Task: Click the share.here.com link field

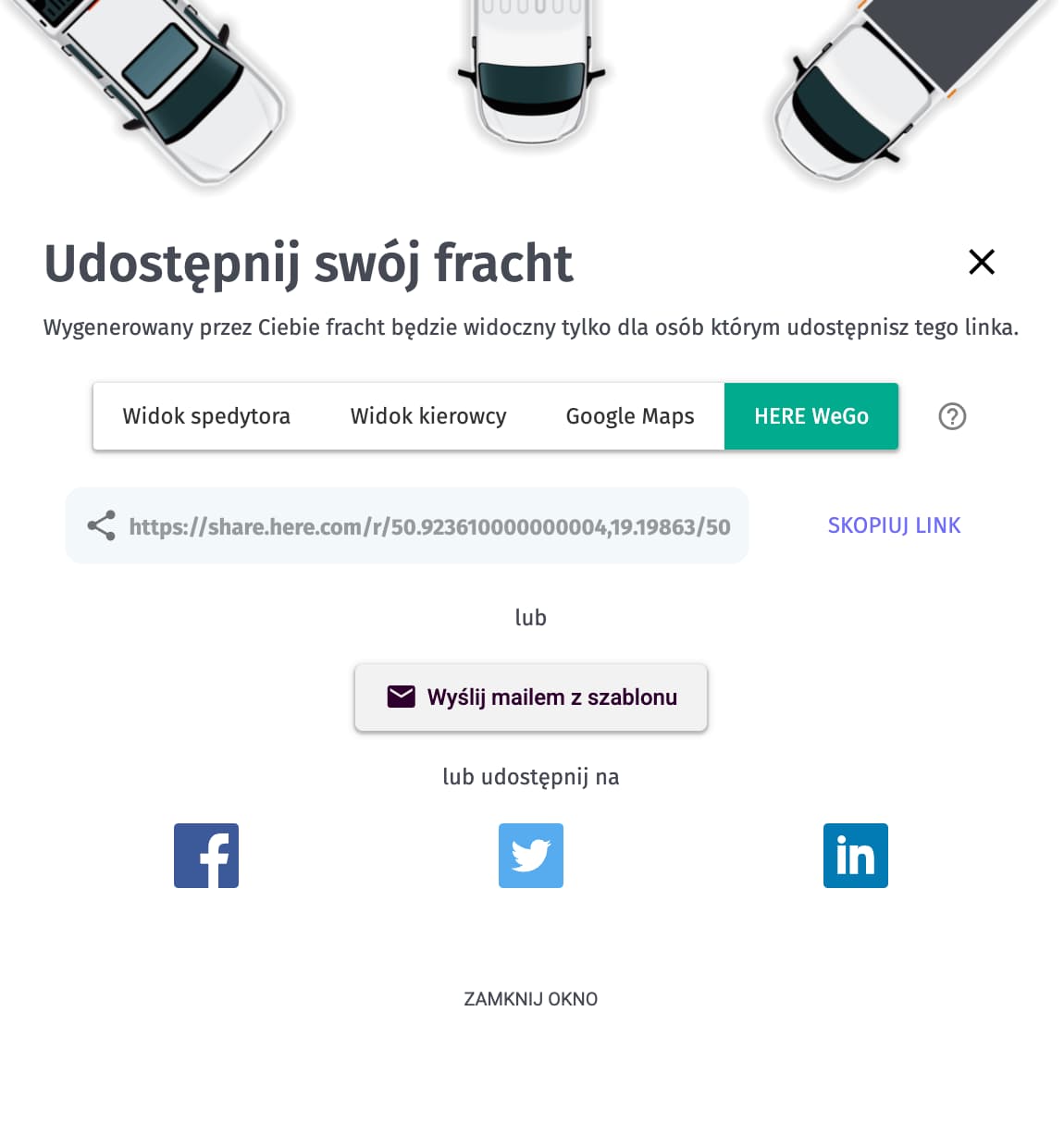Action: point(407,525)
